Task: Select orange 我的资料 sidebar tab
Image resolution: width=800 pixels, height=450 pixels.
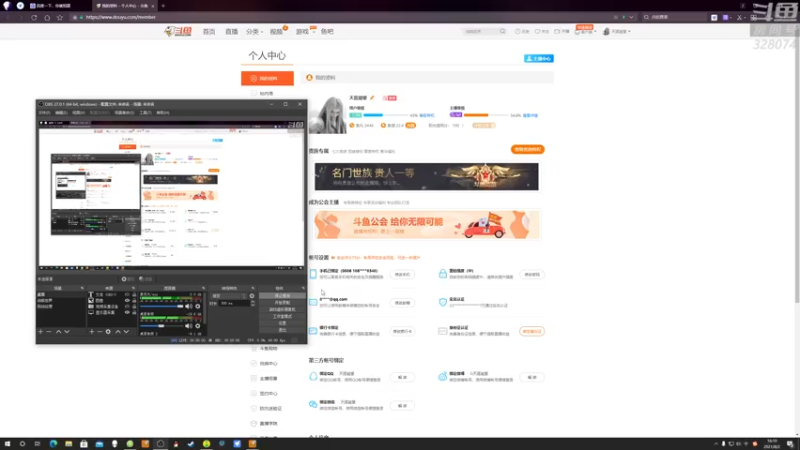Action: (x=267, y=78)
